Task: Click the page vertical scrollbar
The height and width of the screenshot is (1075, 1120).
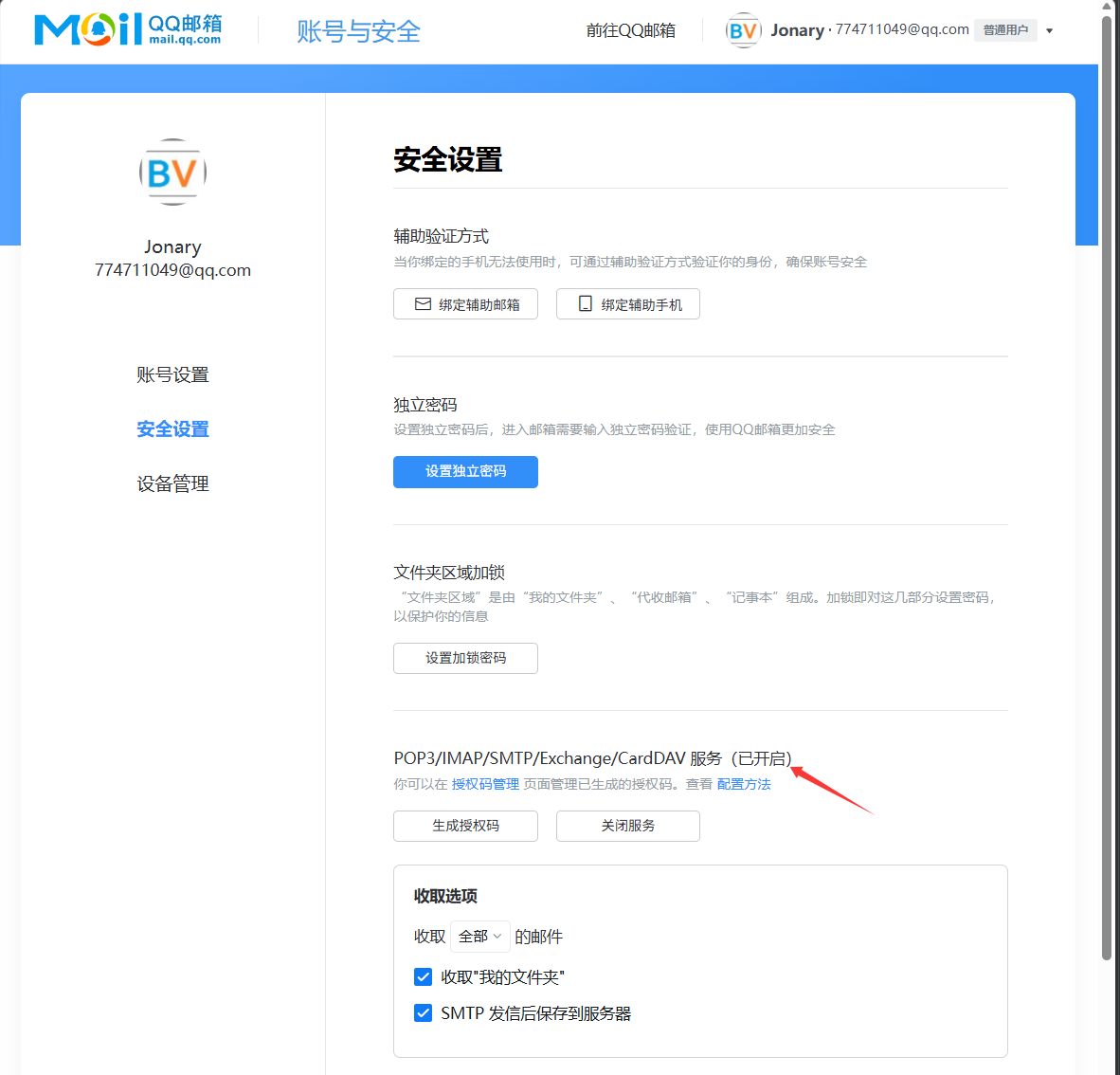Action: click(x=1107, y=486)
